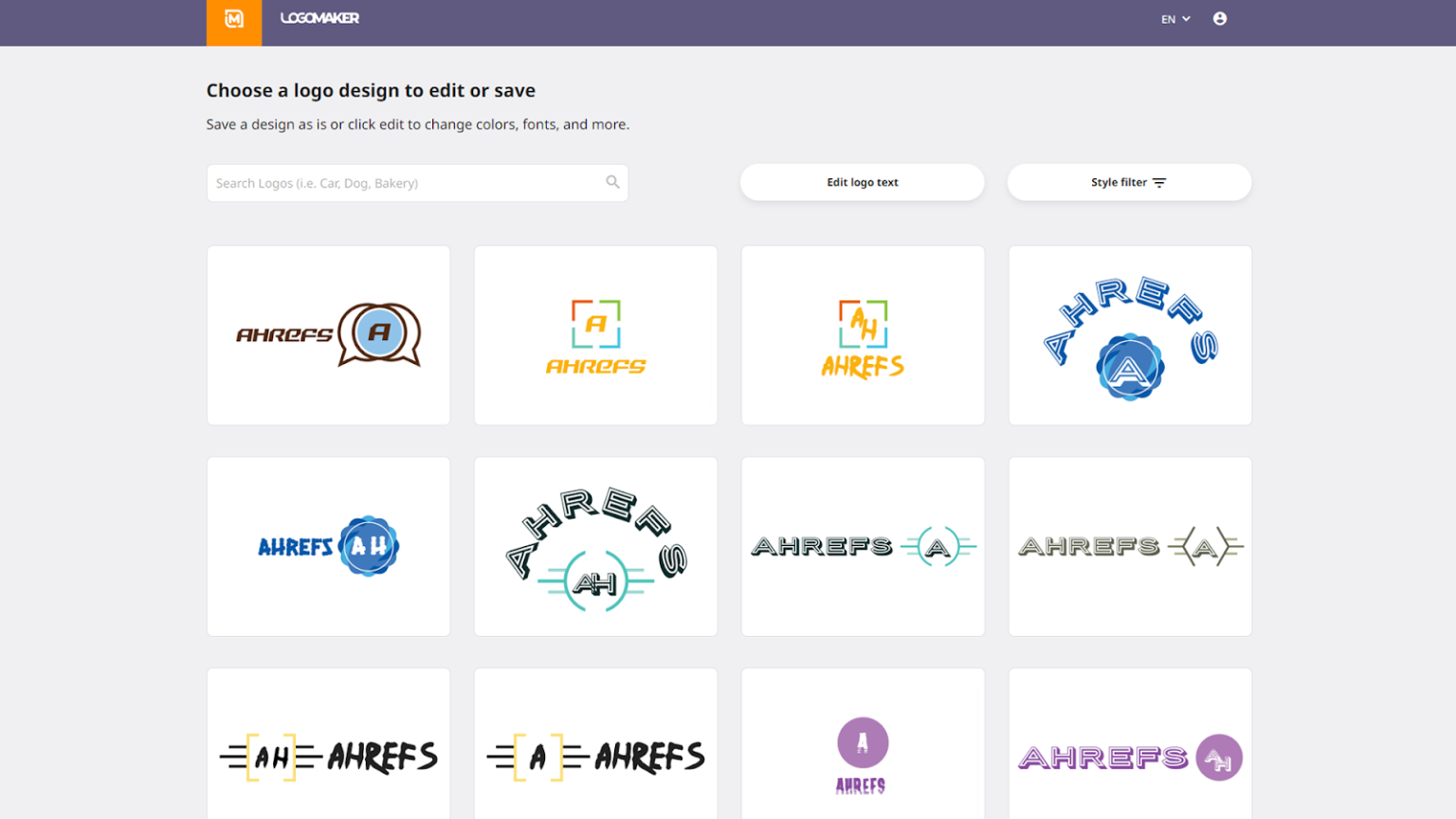Choose the olive hexagon AHREFS logo design
This screenshot has height=819, width=1456.
(1130, 546)
